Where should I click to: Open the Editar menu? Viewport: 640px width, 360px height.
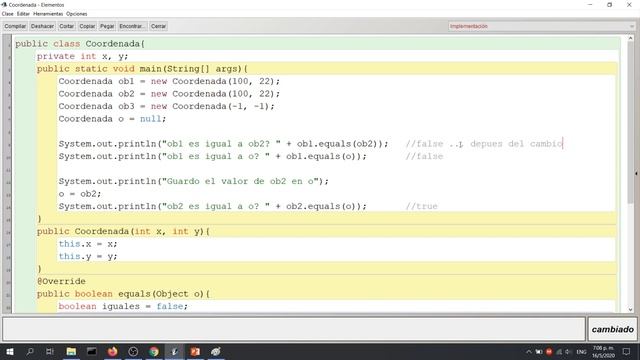(23, 14)
